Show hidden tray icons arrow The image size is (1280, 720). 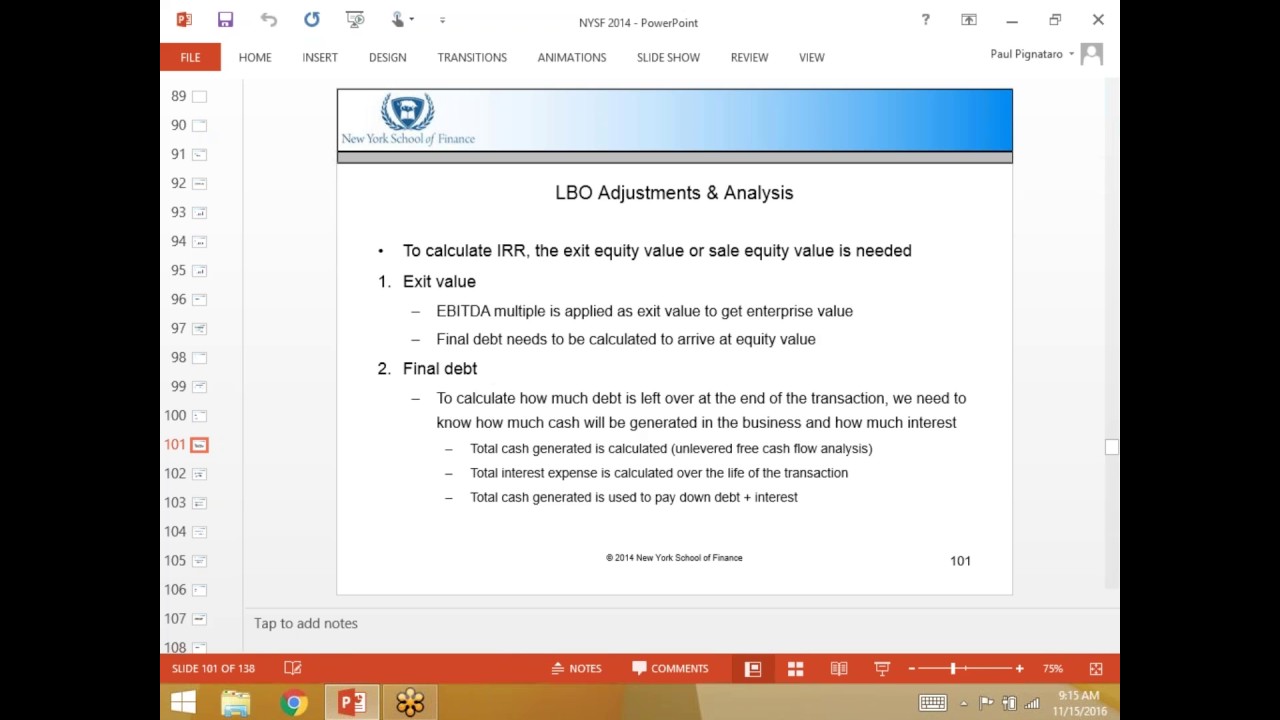(x=964, y=703)
